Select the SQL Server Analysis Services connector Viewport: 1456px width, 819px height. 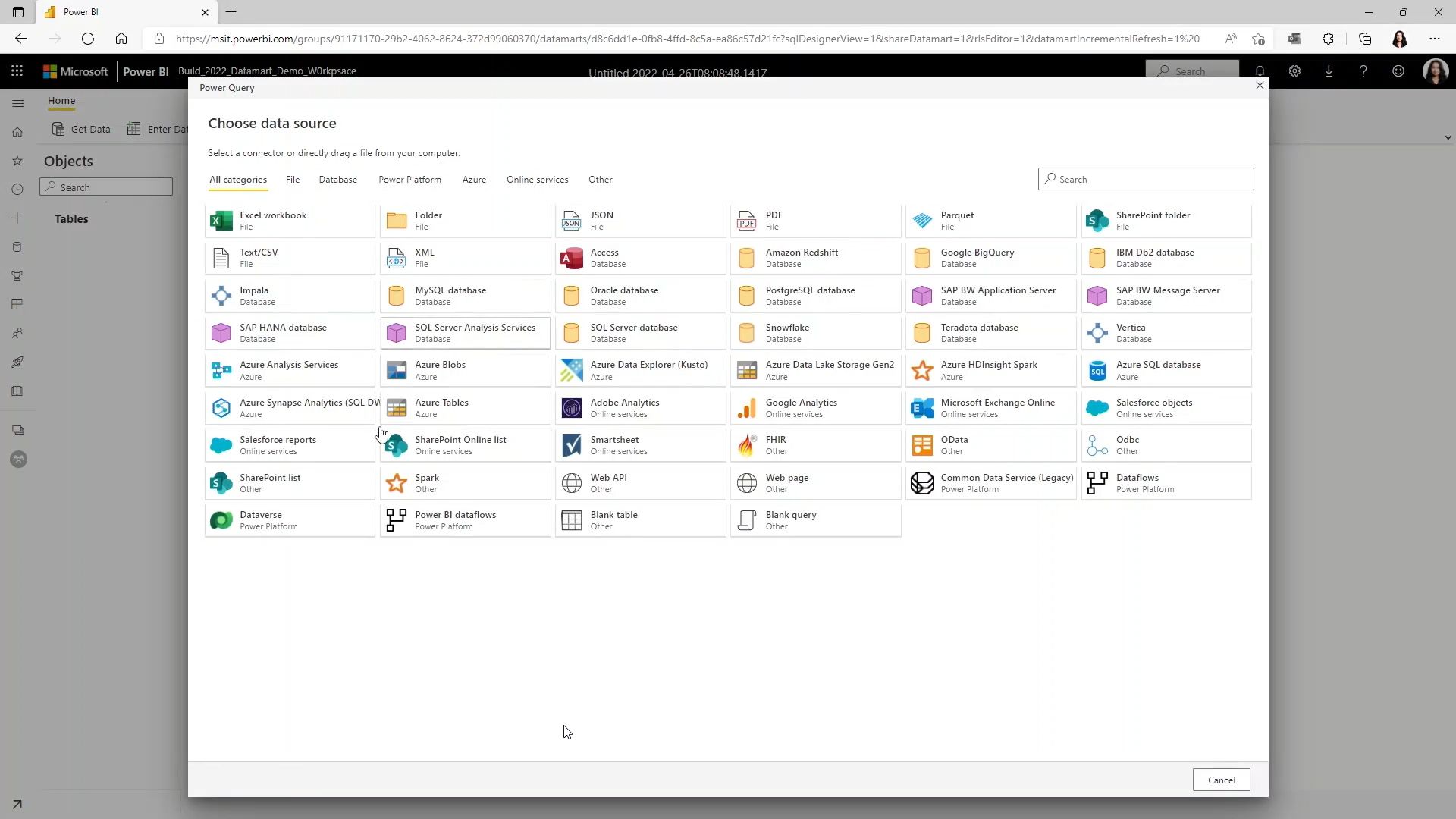point(465,333)
